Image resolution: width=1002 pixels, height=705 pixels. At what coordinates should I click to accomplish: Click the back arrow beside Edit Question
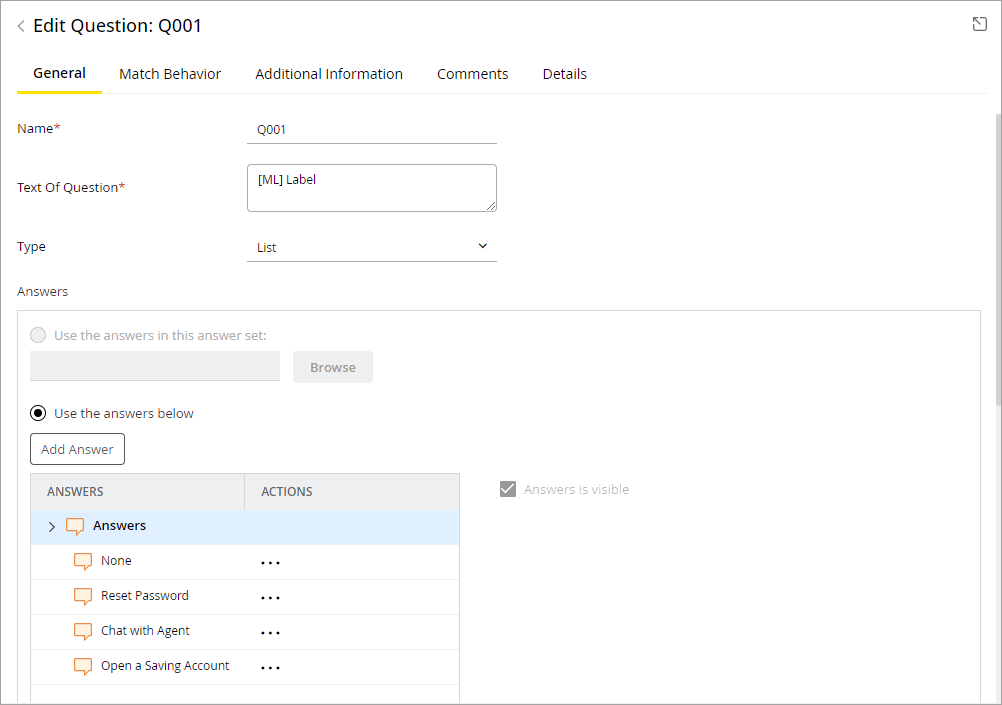[x=21, y=26]
